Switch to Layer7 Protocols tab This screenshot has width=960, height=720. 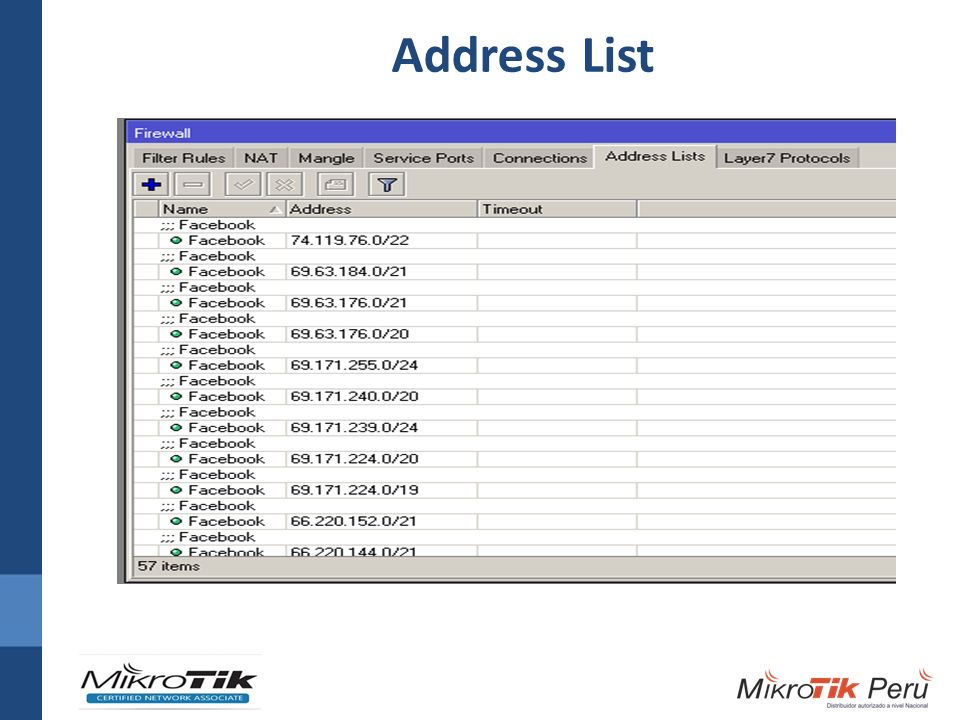coord(787,158)
